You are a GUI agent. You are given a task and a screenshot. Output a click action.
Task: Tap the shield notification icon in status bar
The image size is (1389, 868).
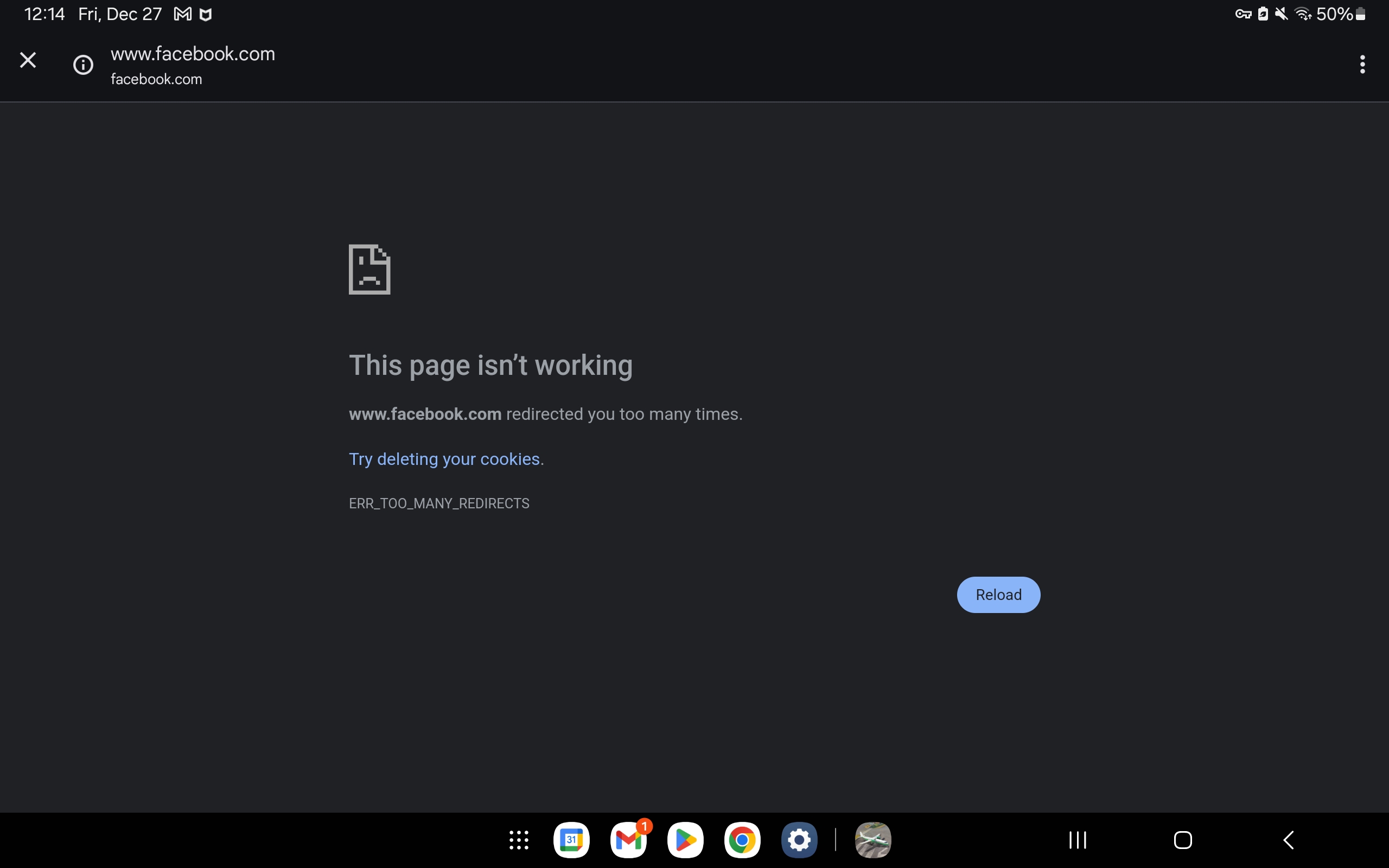pyautogui.click(x=206, y=14)
